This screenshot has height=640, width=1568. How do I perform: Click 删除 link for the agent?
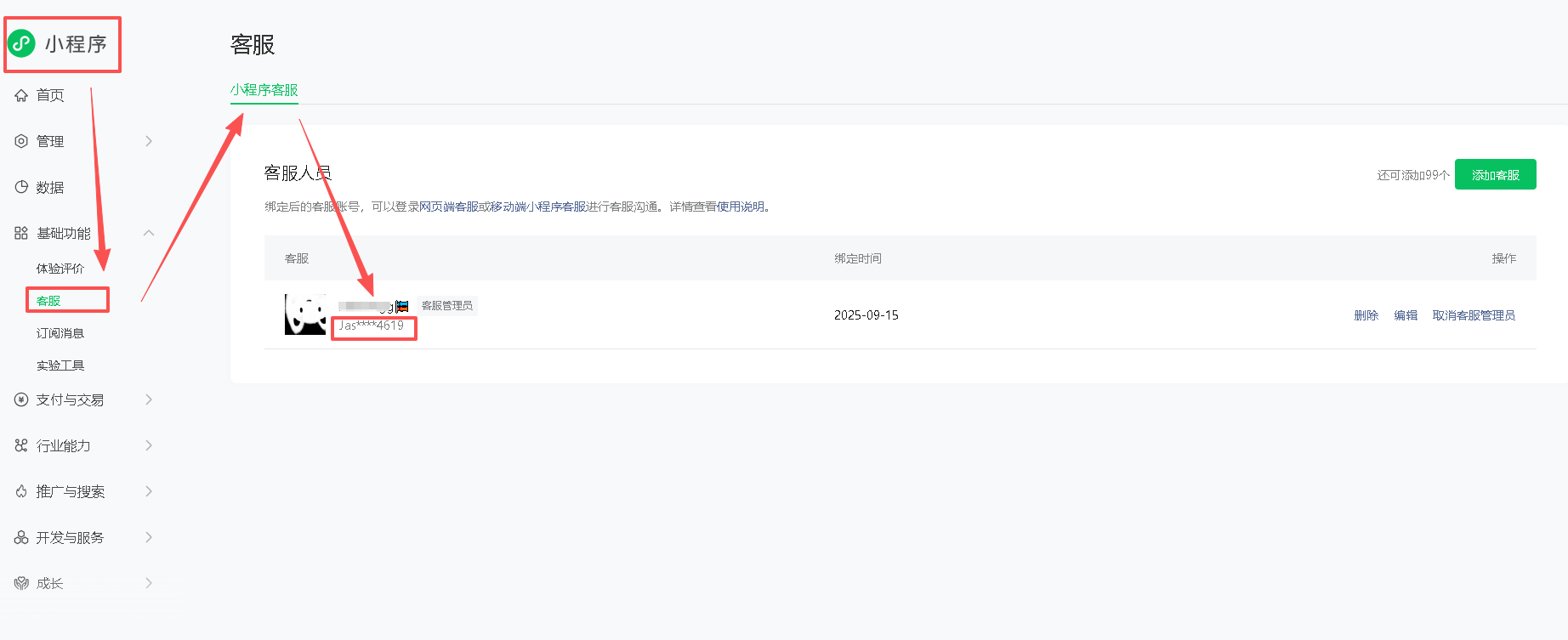tap(1366, 315)
